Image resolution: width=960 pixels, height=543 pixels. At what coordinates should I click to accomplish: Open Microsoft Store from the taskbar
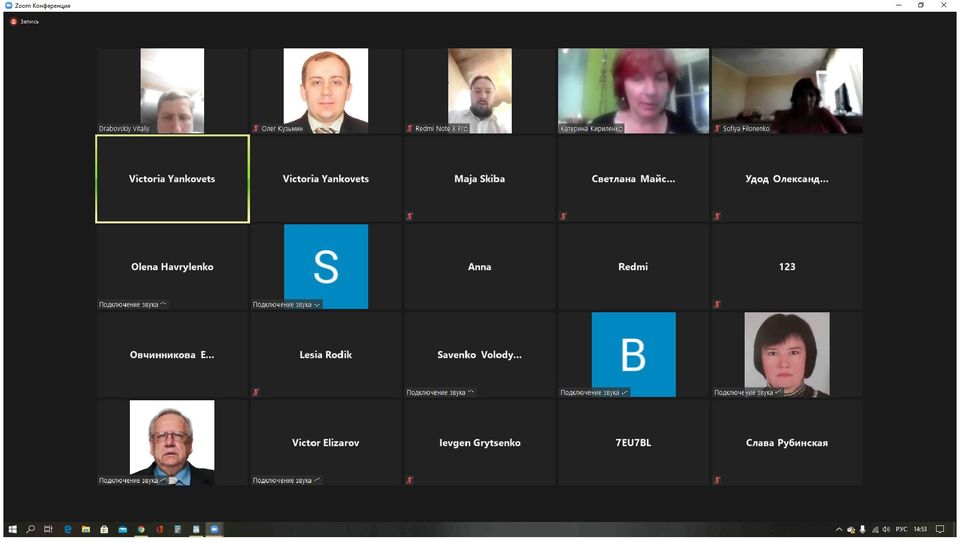[104, 529]
